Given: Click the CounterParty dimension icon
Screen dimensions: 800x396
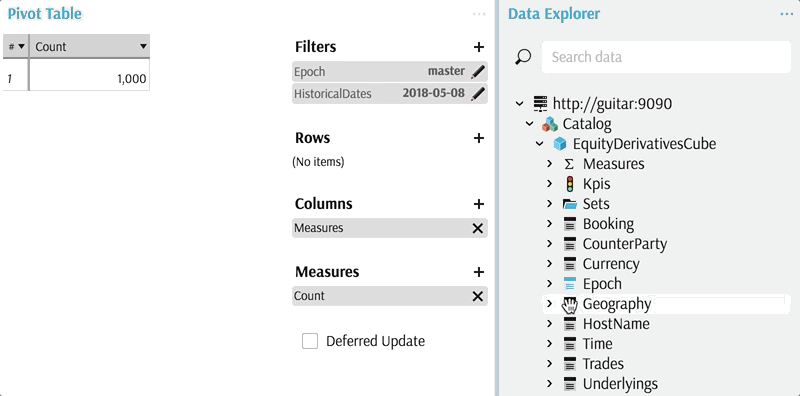Looking at the screenshot, I should [x=570, y=244].
